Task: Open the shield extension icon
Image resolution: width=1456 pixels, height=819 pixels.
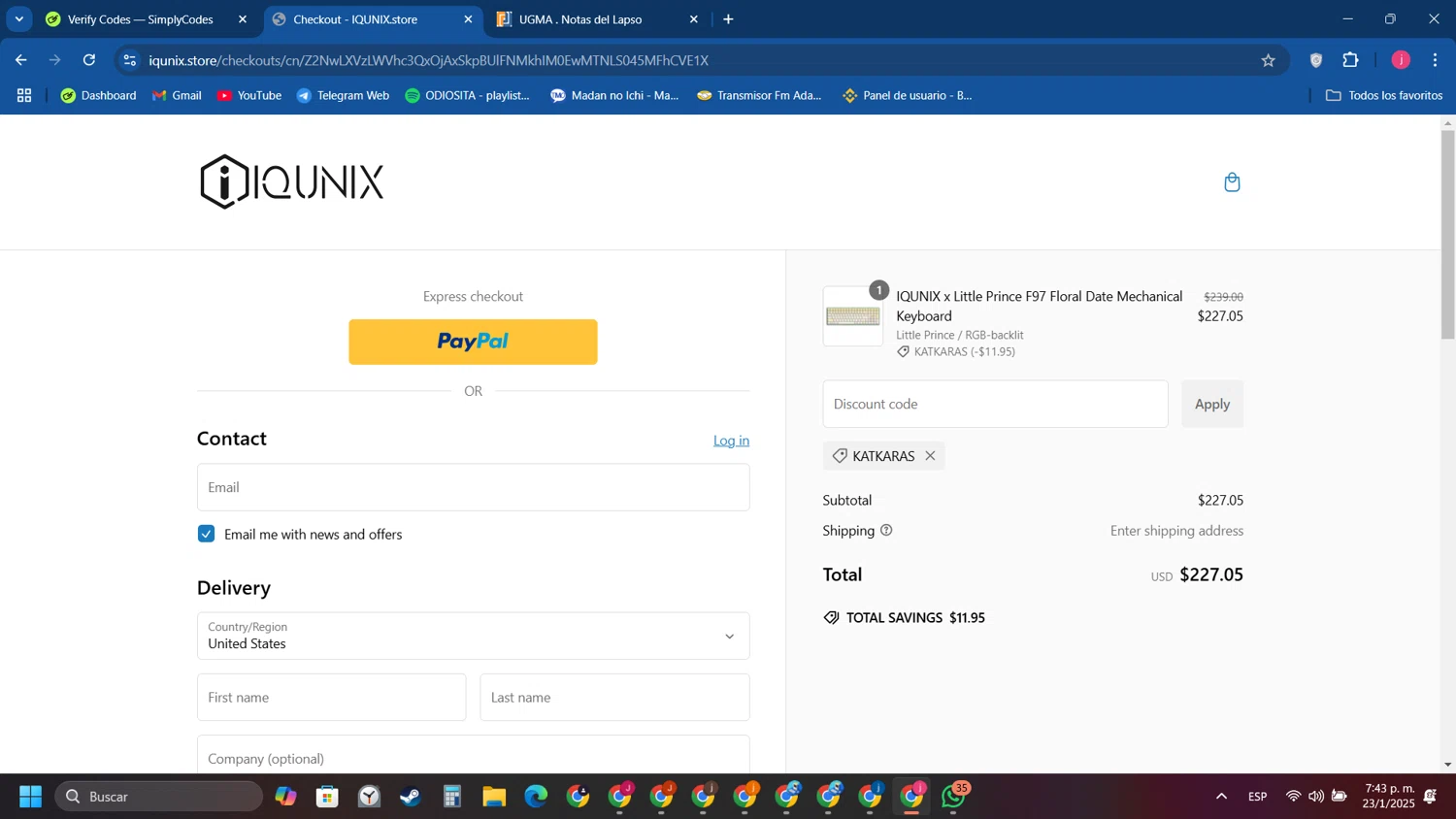Action: click(1316, 60)
